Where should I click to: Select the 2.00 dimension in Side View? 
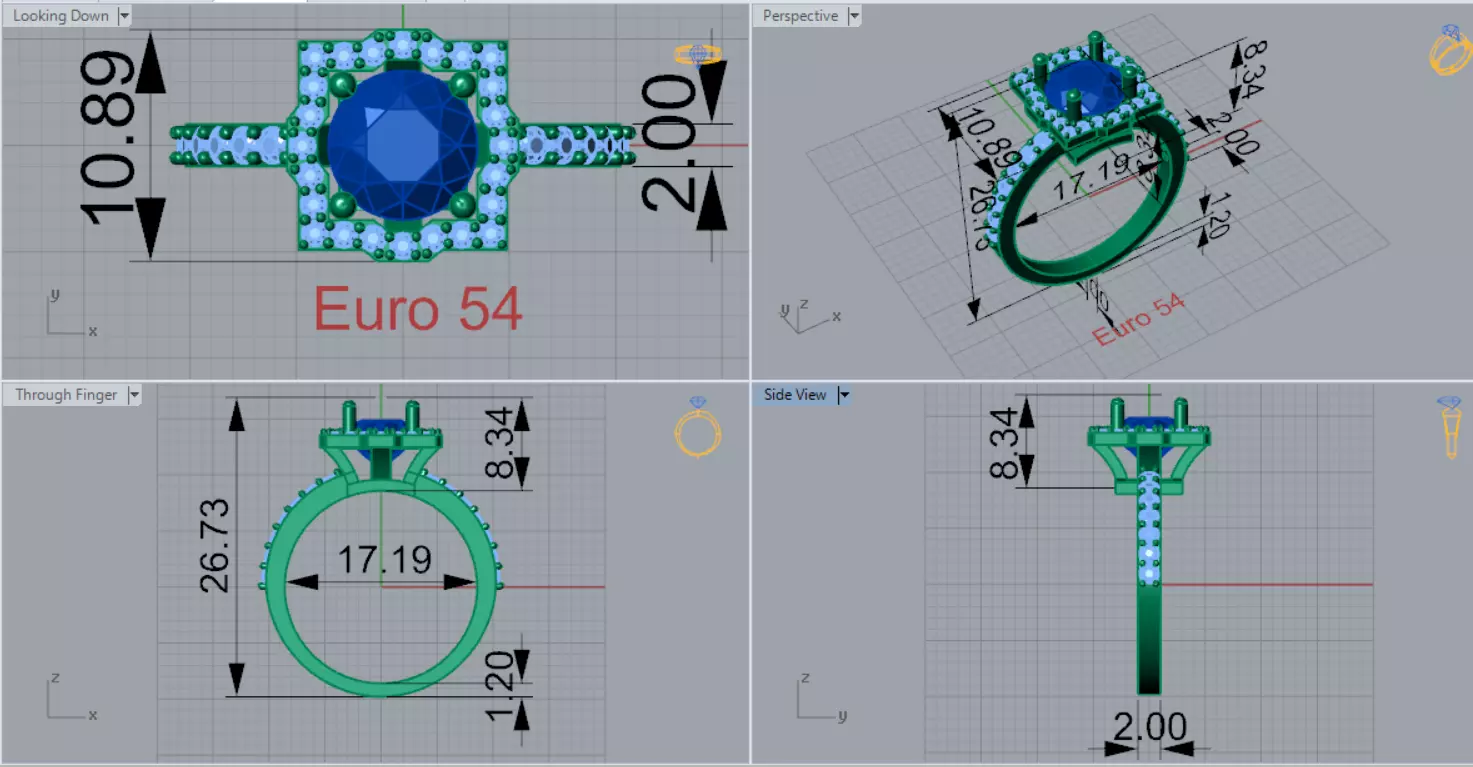(1149, 727)
